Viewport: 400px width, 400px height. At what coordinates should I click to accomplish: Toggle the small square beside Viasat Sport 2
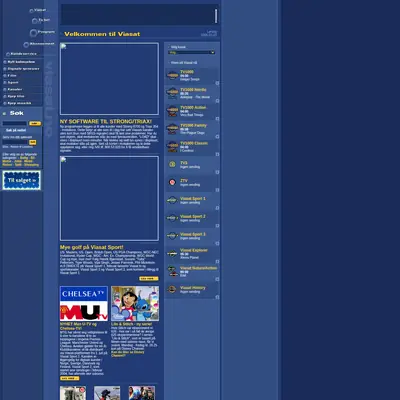click(x=217, y=226)
